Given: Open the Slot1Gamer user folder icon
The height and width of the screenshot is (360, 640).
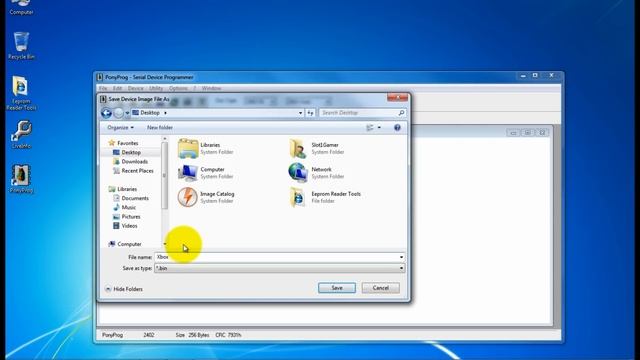Looking at the screenshot, I should (x=298, y=148).
